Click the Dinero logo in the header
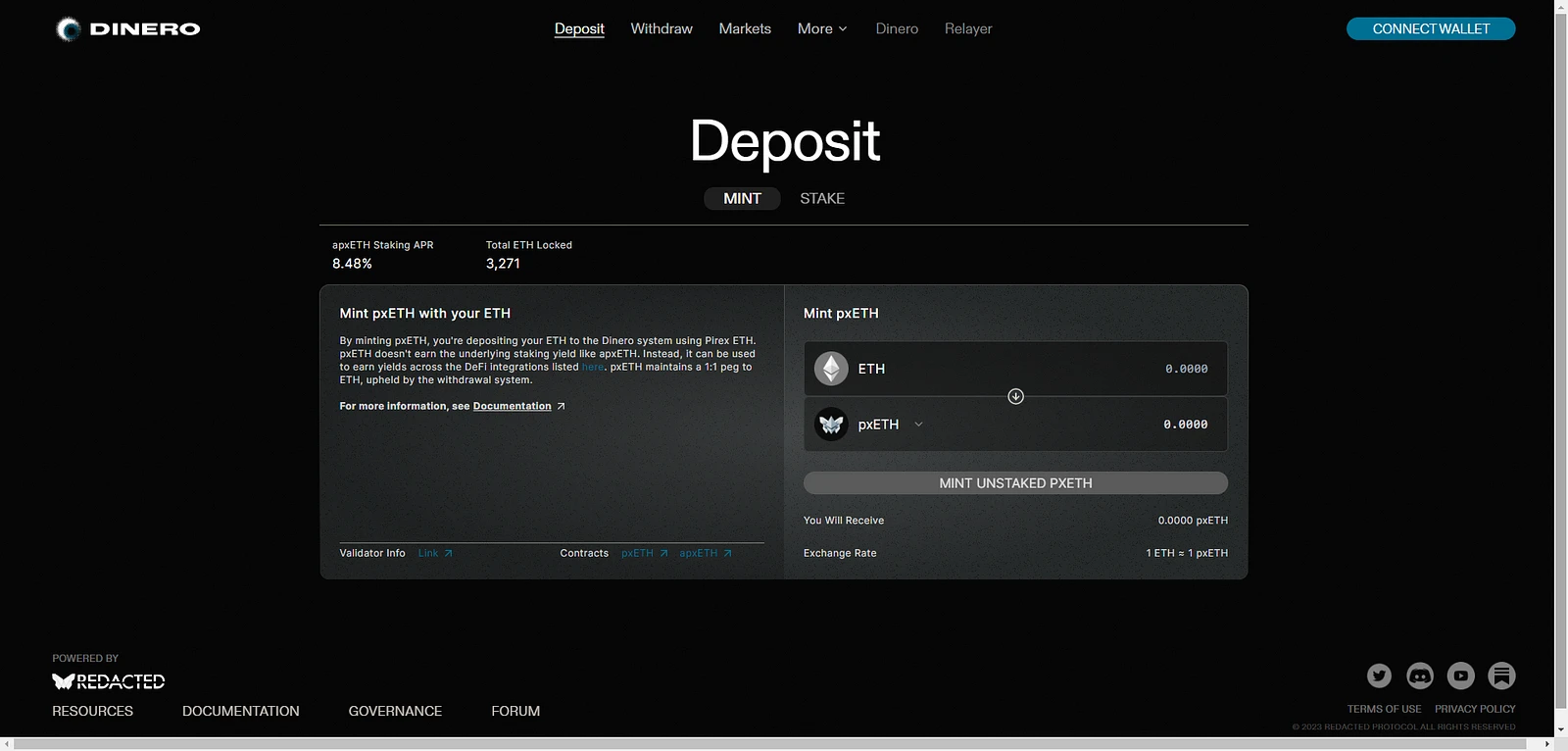 point(128,29)
